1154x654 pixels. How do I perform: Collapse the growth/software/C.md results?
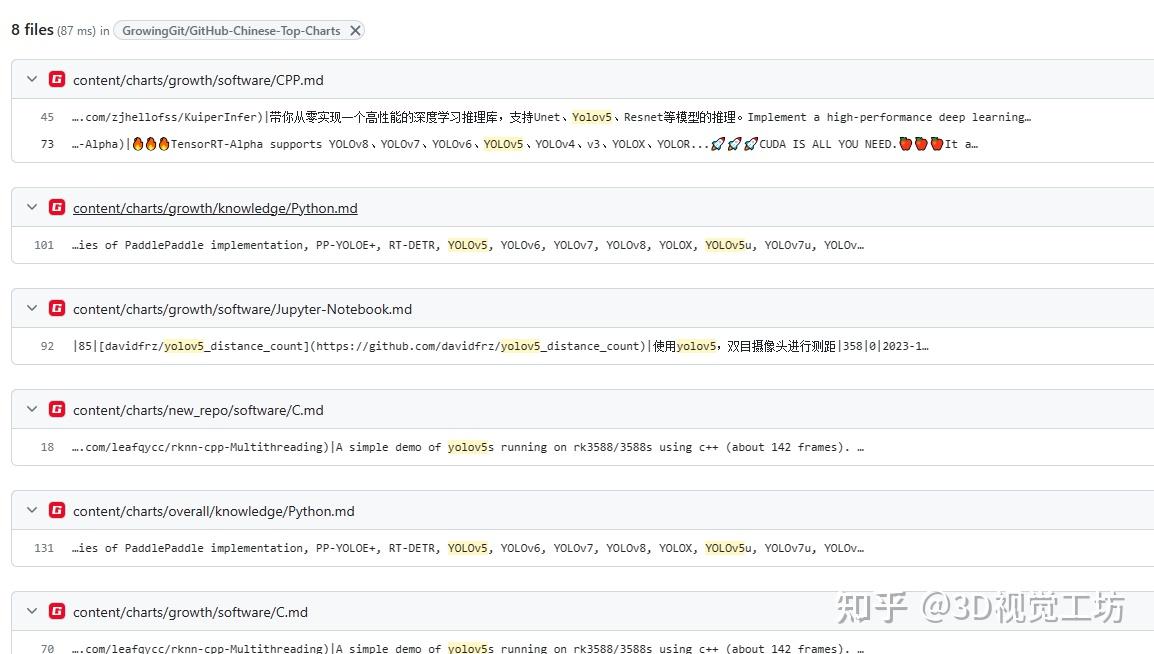[31, 611]
